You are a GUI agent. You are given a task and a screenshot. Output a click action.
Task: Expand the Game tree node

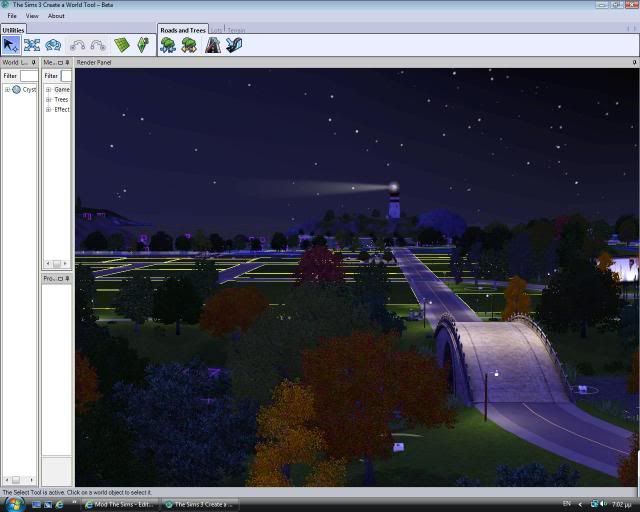click(x=48, y=90)
